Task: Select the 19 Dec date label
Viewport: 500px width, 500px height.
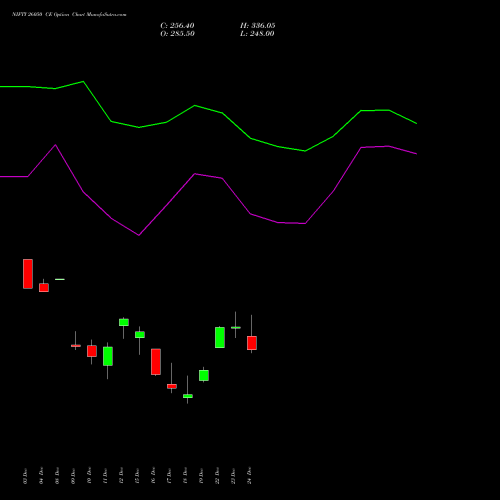Action: (201, 476)
